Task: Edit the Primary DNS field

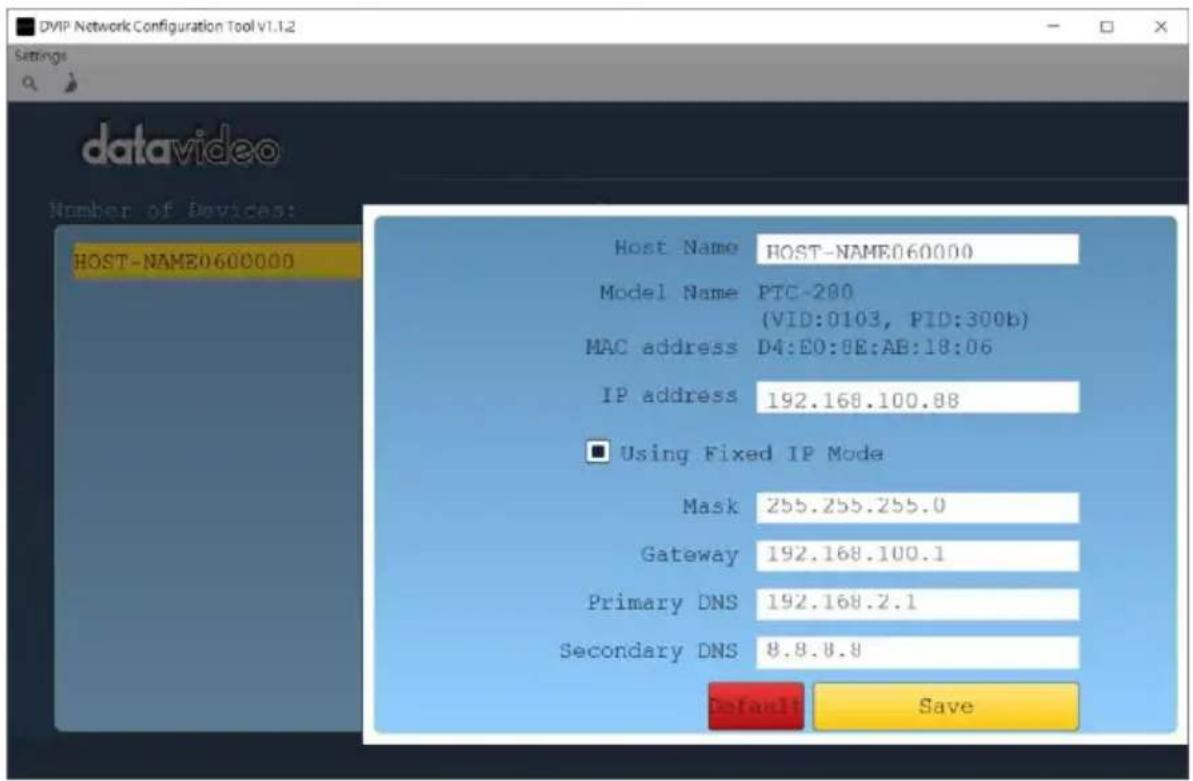Action: (x=917, y=604)
